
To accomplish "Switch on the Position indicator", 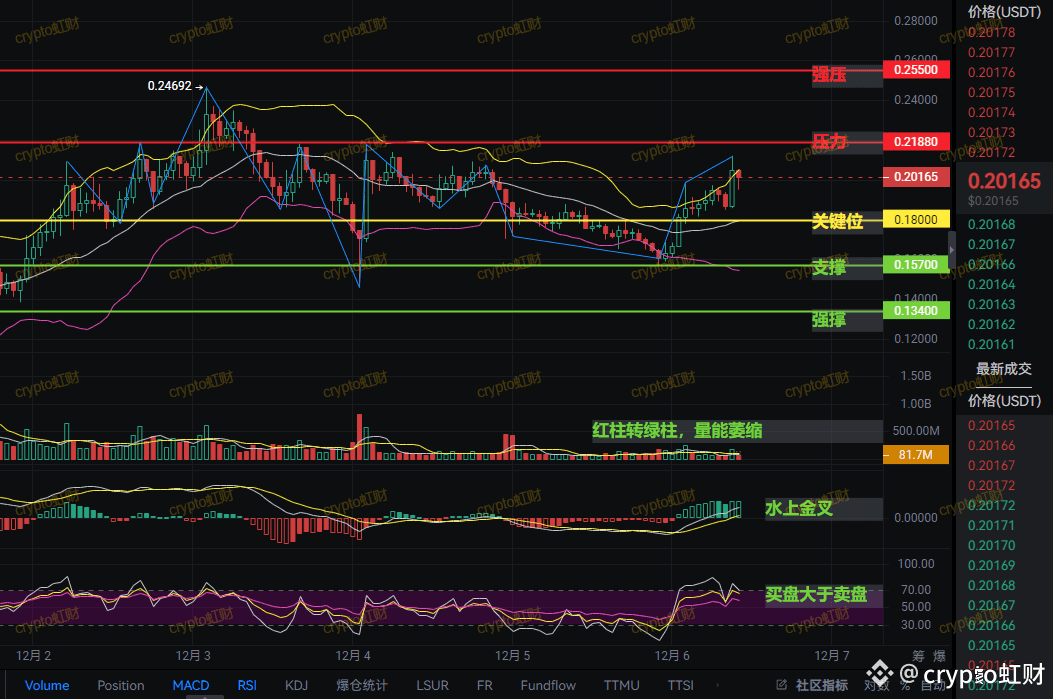I will [121, 685].
